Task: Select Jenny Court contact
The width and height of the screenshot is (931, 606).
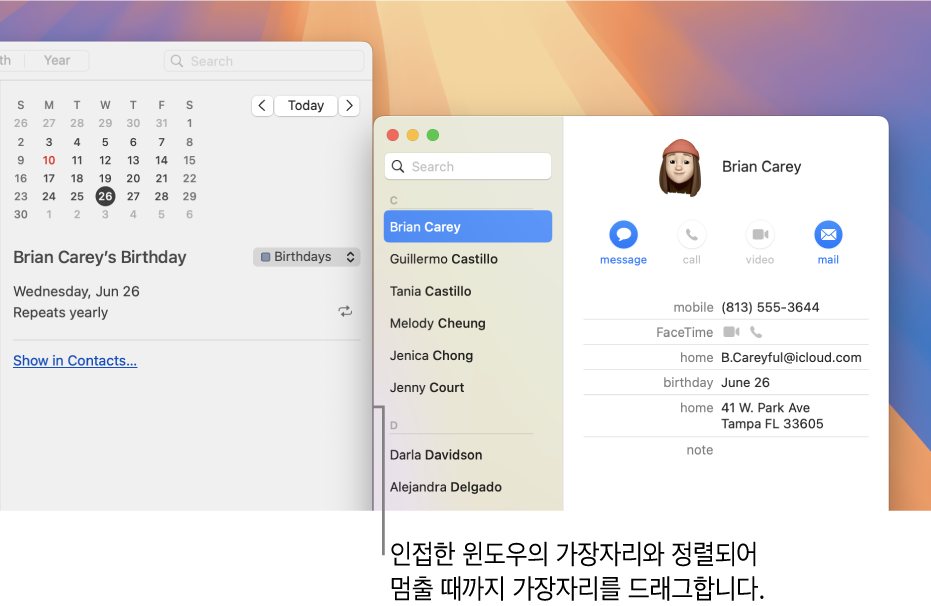Action: pos(468,387)
